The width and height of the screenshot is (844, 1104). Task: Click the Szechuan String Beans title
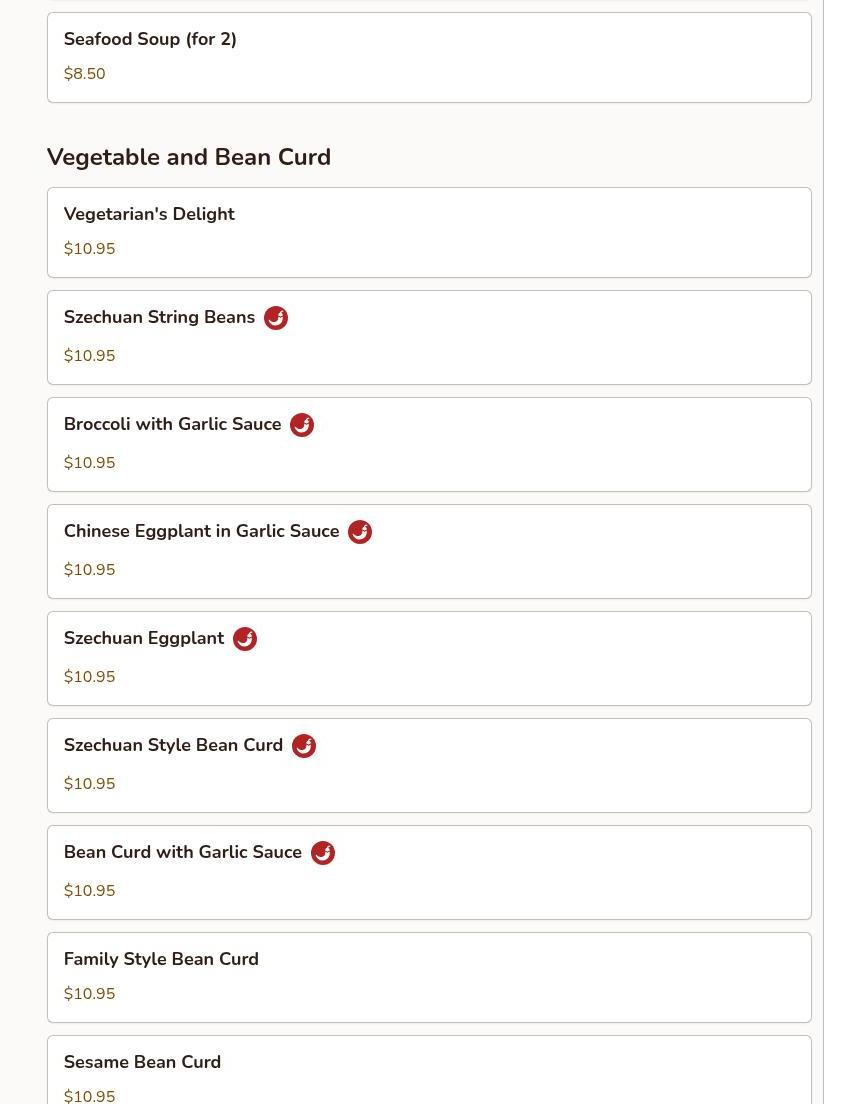click(159, 317)
